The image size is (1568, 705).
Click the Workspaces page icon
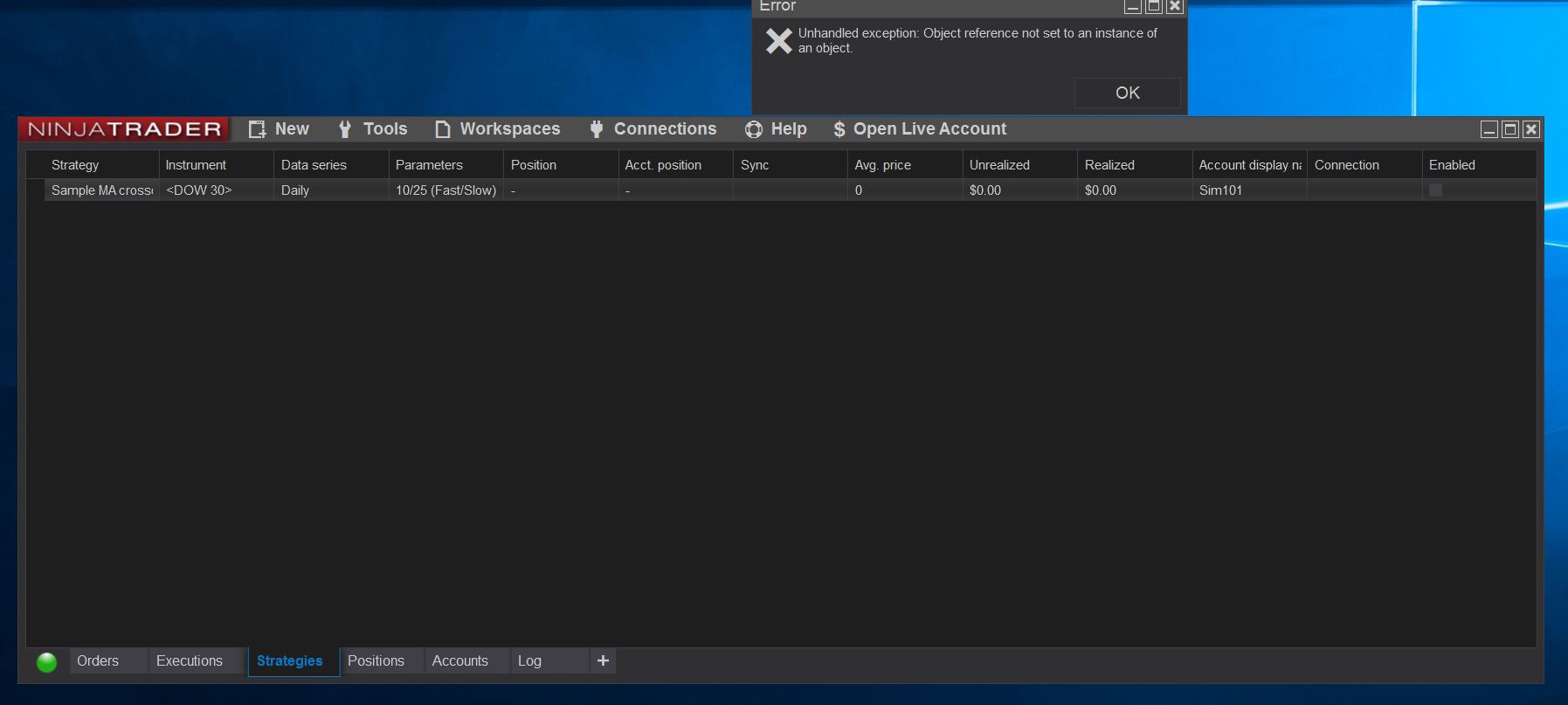click(443, 129)
